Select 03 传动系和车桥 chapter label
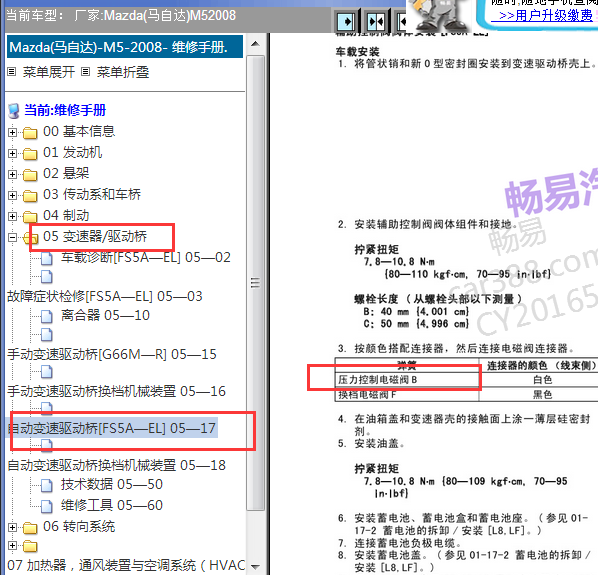This screenshot has width=598, height=575. (92, 194)
